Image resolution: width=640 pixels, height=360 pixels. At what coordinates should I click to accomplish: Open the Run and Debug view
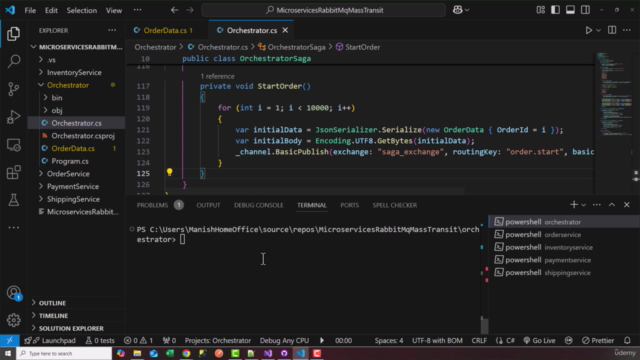pos(13,117)
